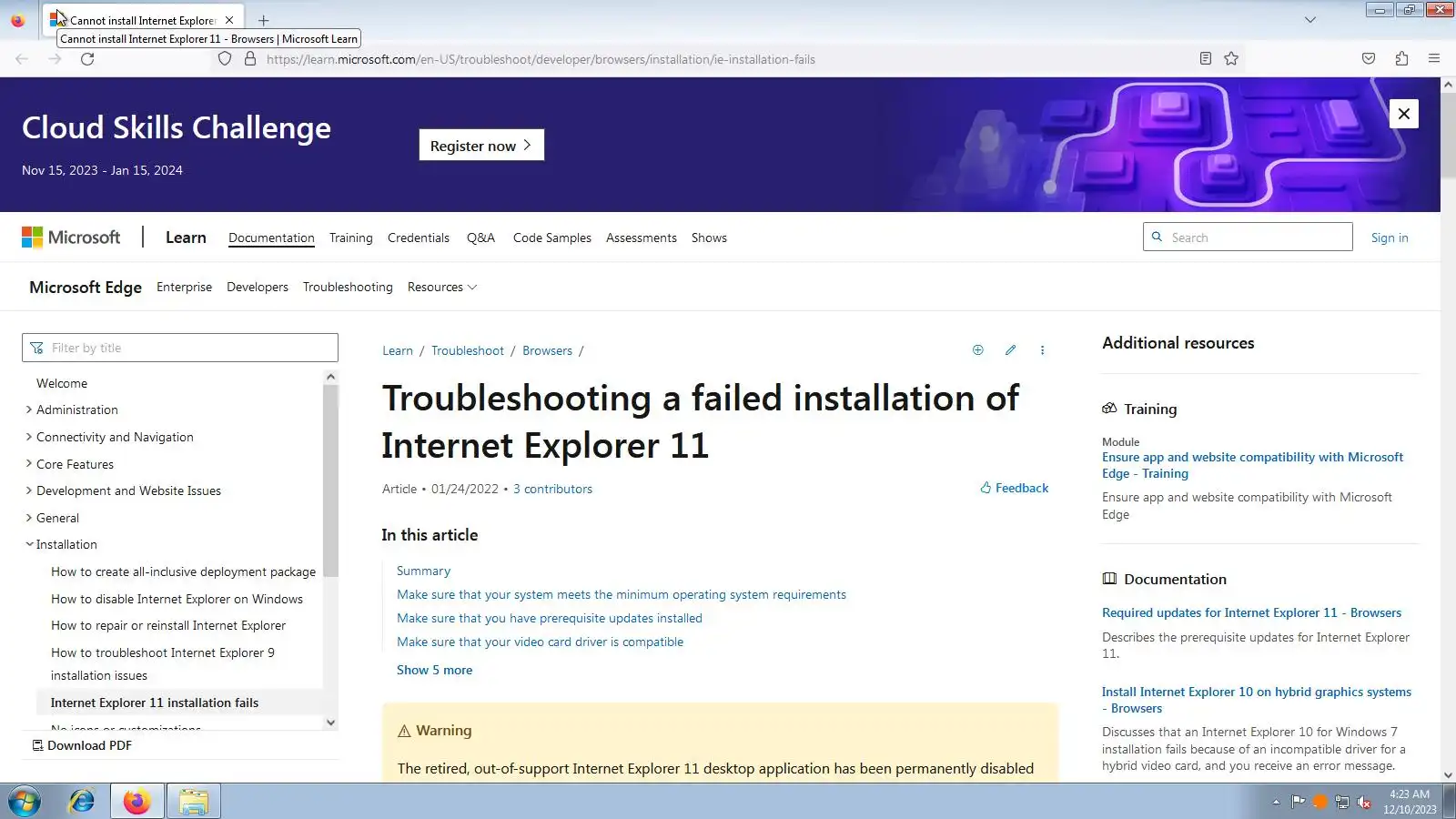The height and width of the screenshot is (819, 1456).
Task: Launch Internet Explorer from taskbar
Action: pyautogui.click(x=82, y=802)
